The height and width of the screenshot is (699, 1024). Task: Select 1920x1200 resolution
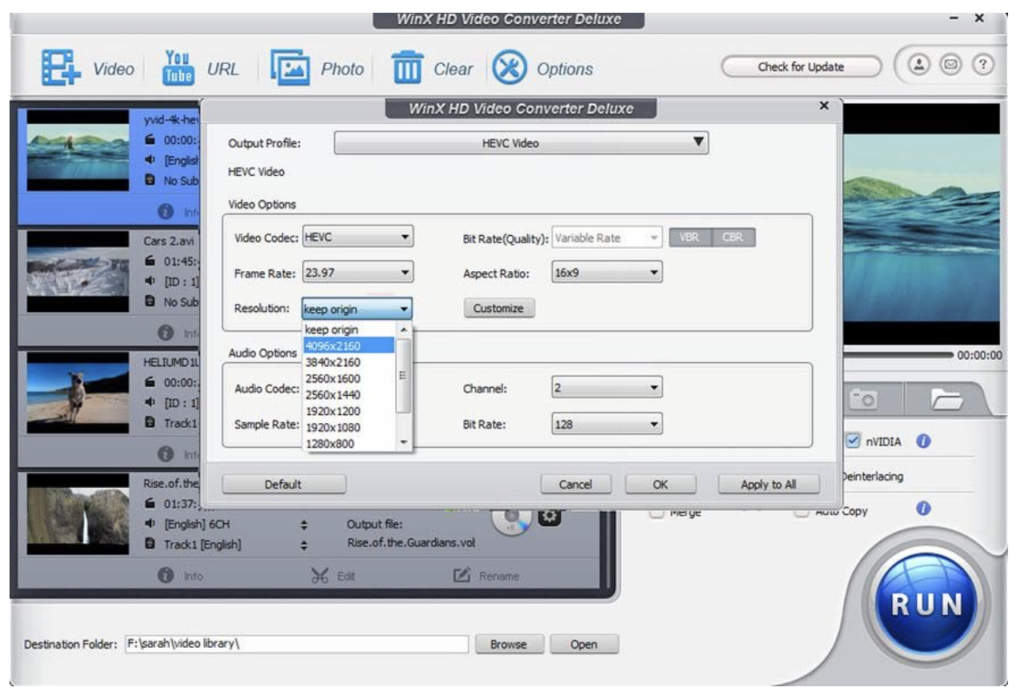point(349,411)
